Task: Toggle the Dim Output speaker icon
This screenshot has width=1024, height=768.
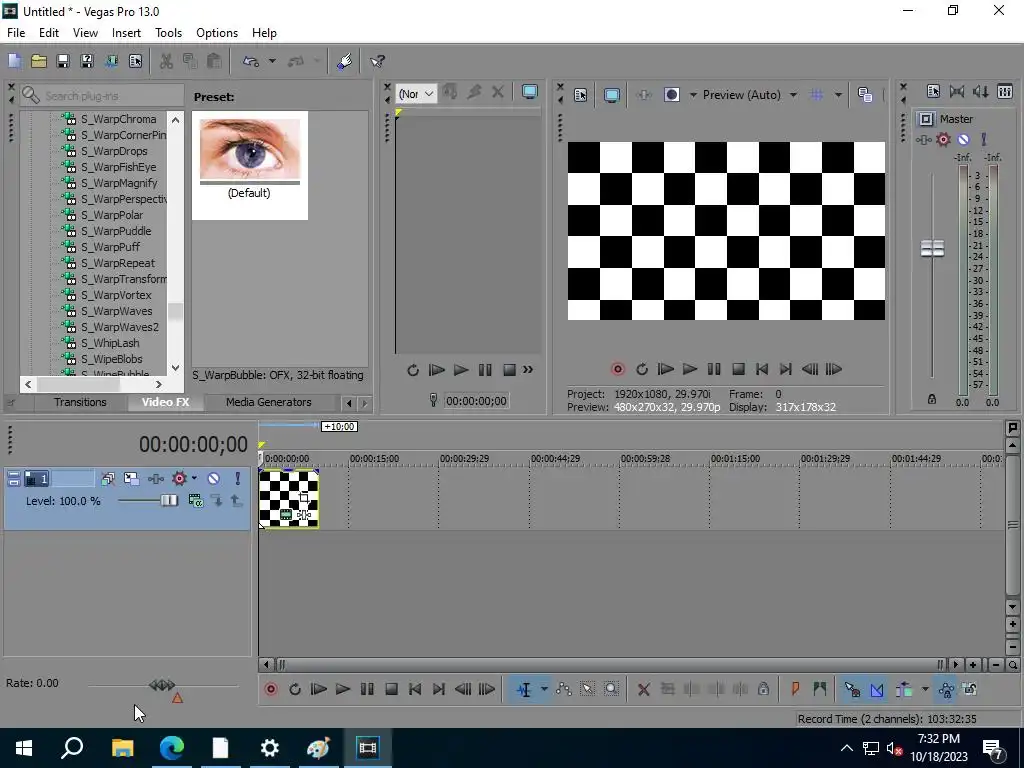Action: [980, 91]
